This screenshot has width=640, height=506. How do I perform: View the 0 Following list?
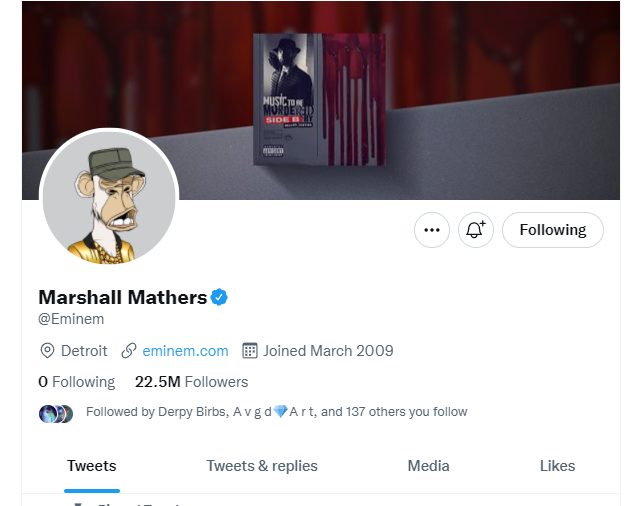tap(76, 382)
